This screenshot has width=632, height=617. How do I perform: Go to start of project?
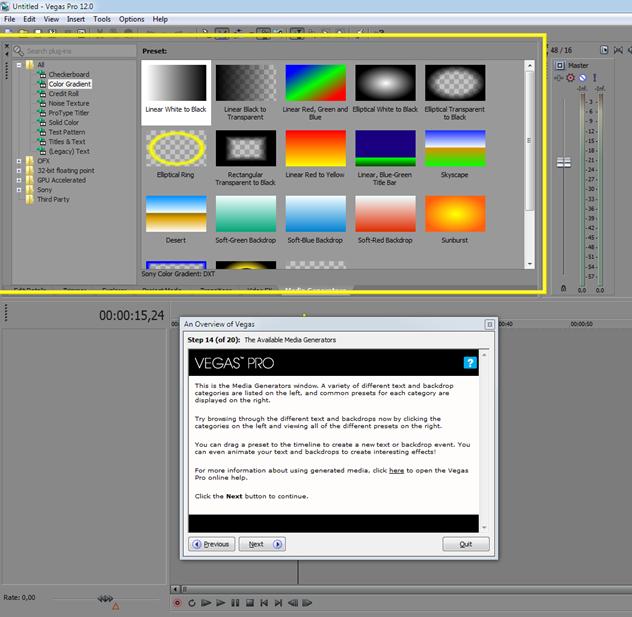264,603
